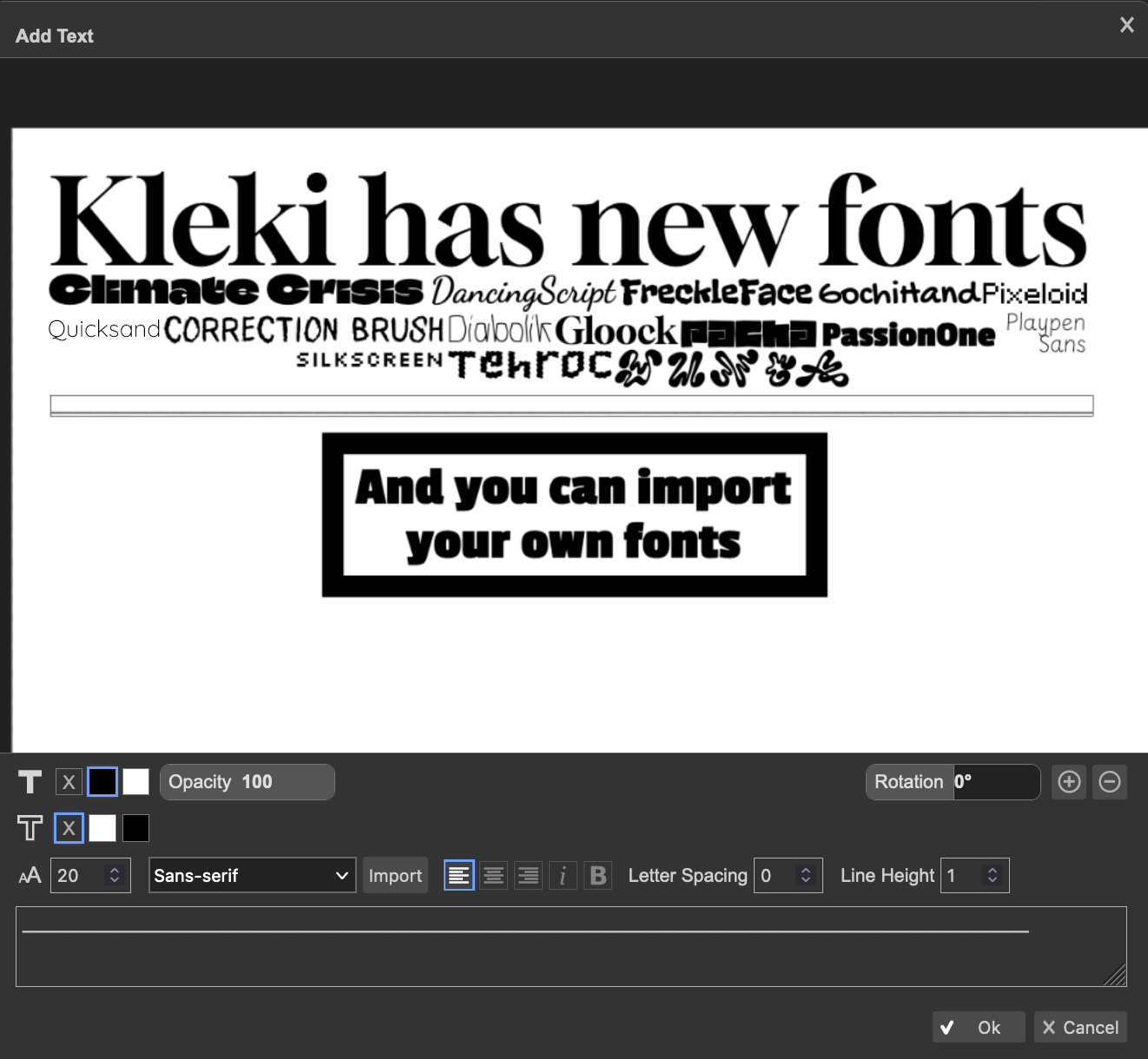Click the font size AA icon
The image size is (1148, 1059).
30,876
